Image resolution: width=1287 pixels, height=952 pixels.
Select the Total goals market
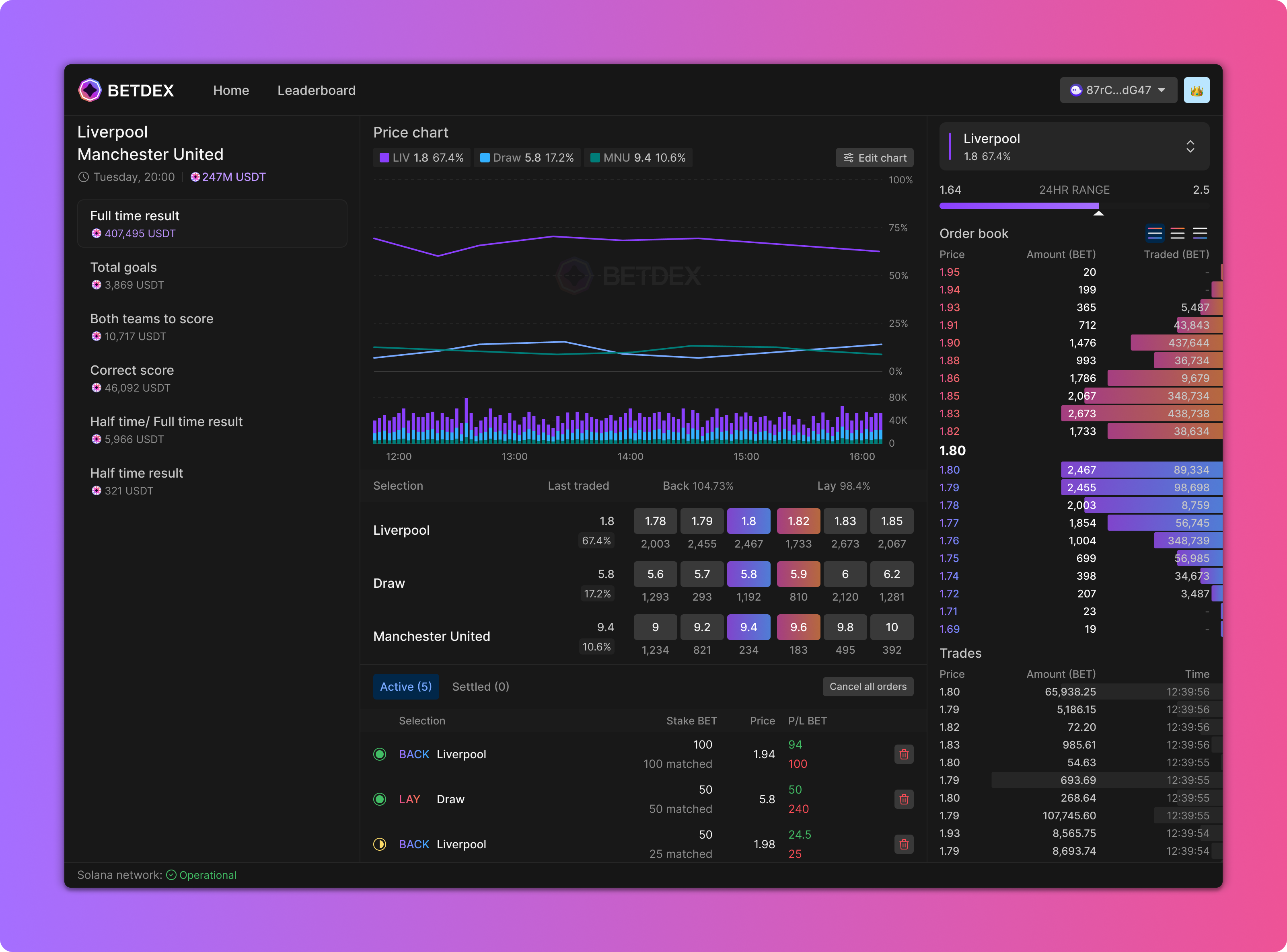tap(212, 275)
